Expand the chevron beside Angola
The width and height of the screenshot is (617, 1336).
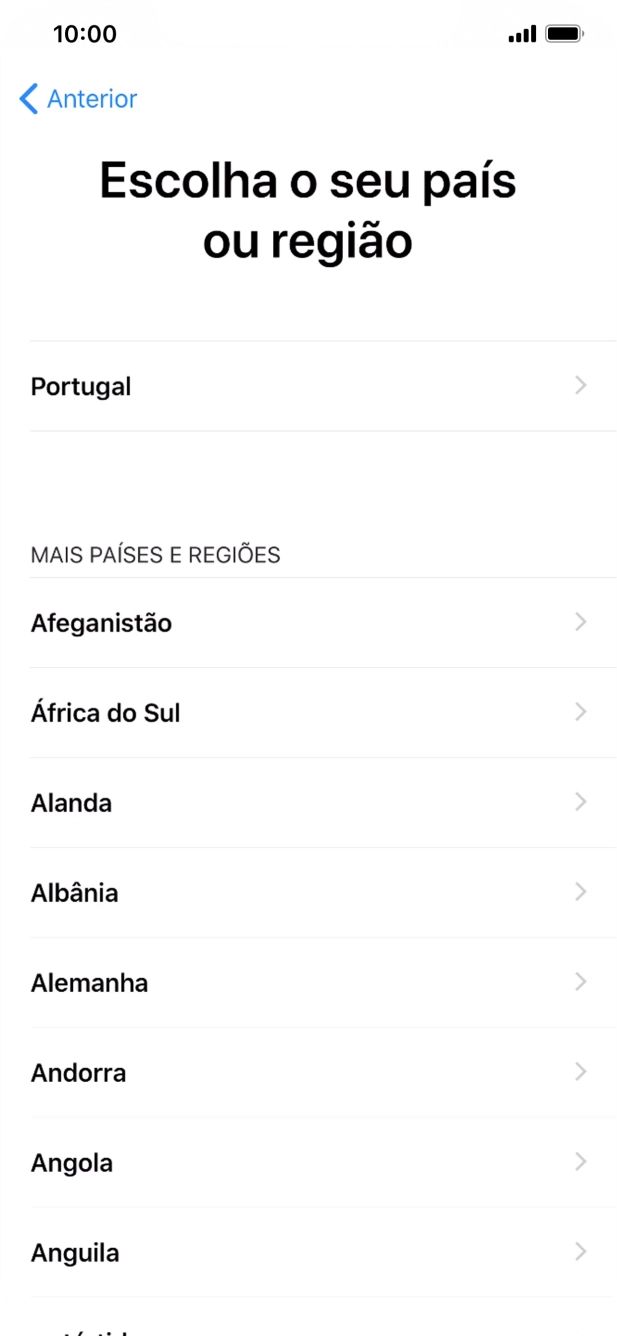pos(581,1162)
